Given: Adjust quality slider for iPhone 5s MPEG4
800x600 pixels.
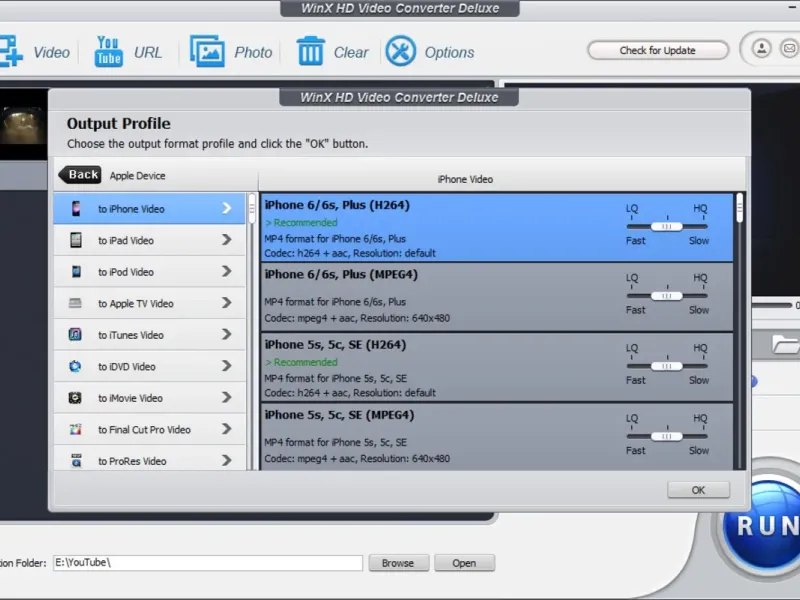Looking at the screenshot, I should click(x=666, y=436).
